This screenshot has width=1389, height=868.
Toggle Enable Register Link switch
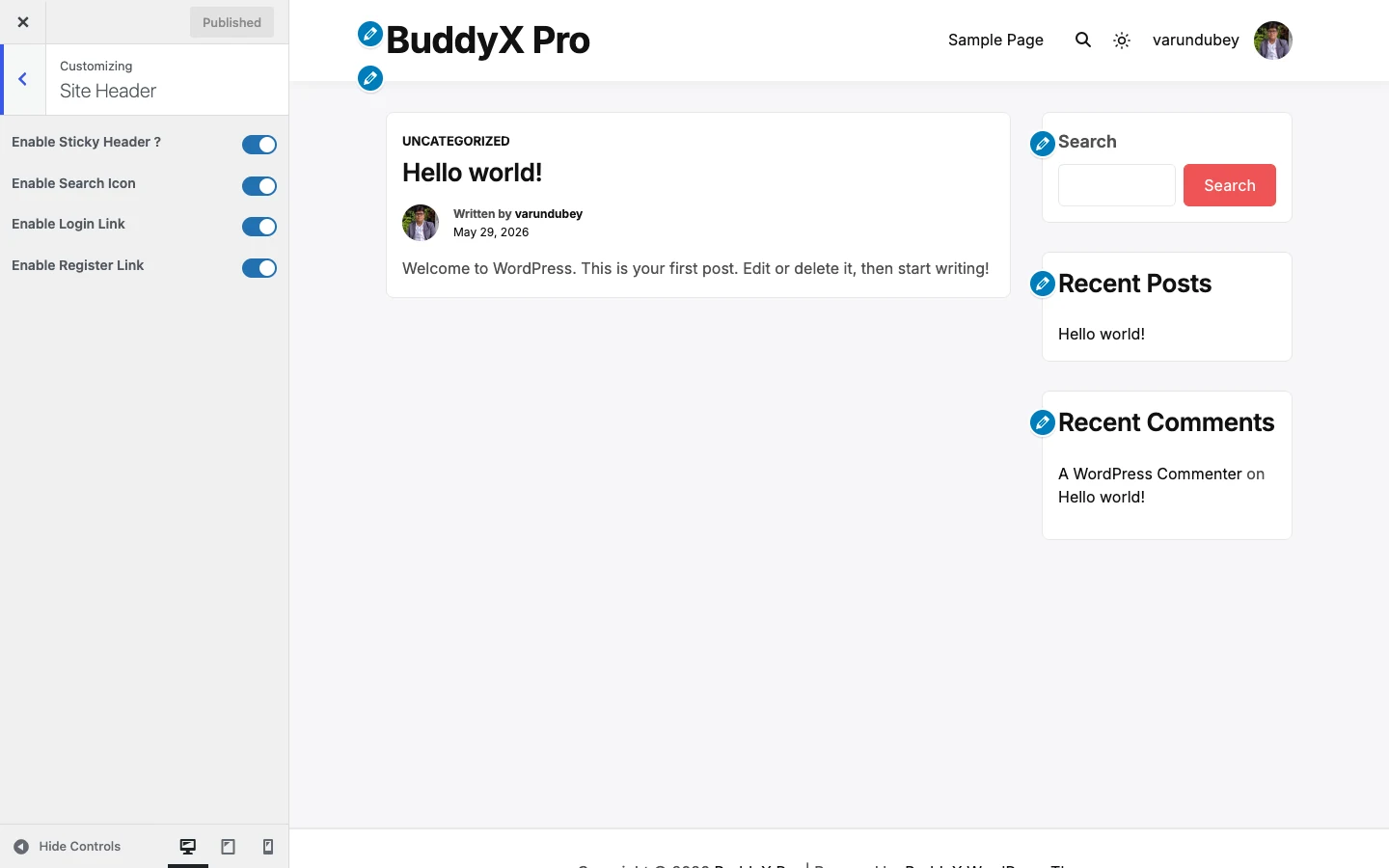(x=259, y=268)
